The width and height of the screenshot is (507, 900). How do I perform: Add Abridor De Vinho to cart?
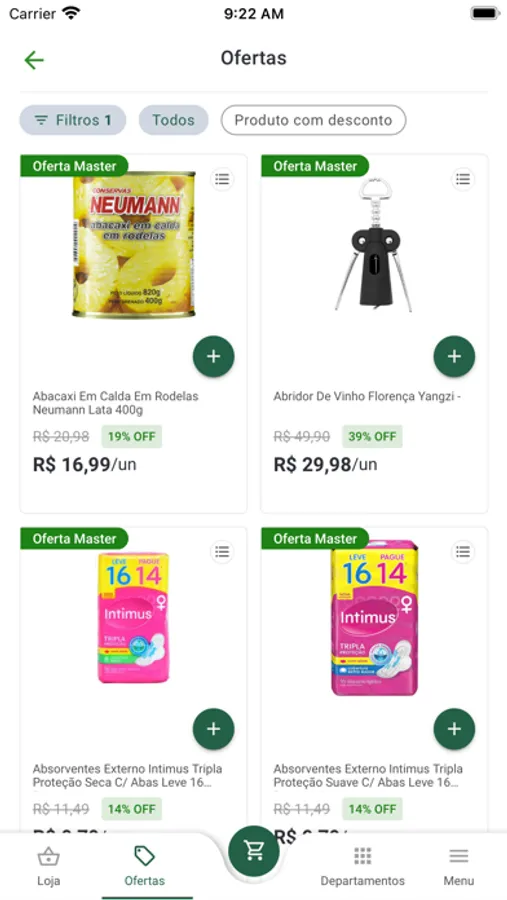pyautogui.click(x=454, y=356)
